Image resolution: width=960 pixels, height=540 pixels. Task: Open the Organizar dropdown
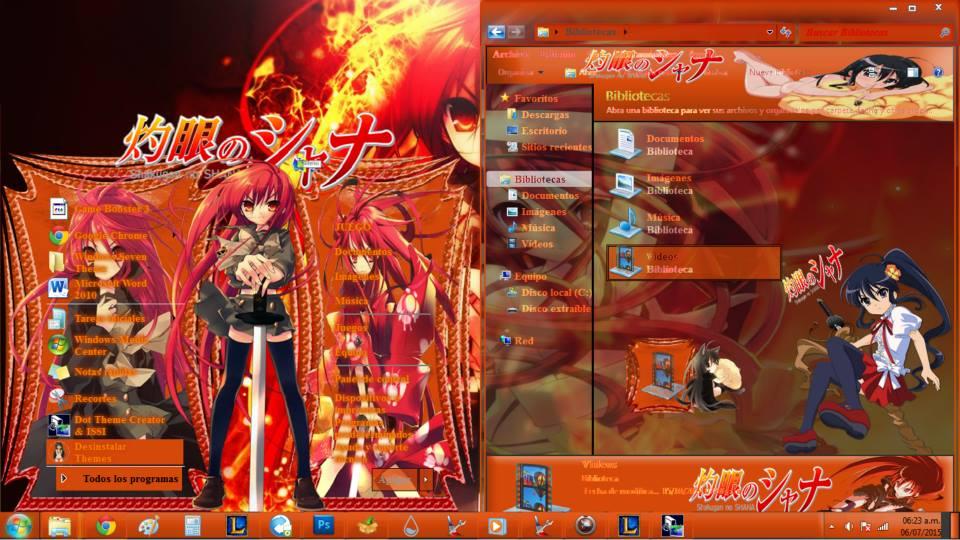coord(520,72)
